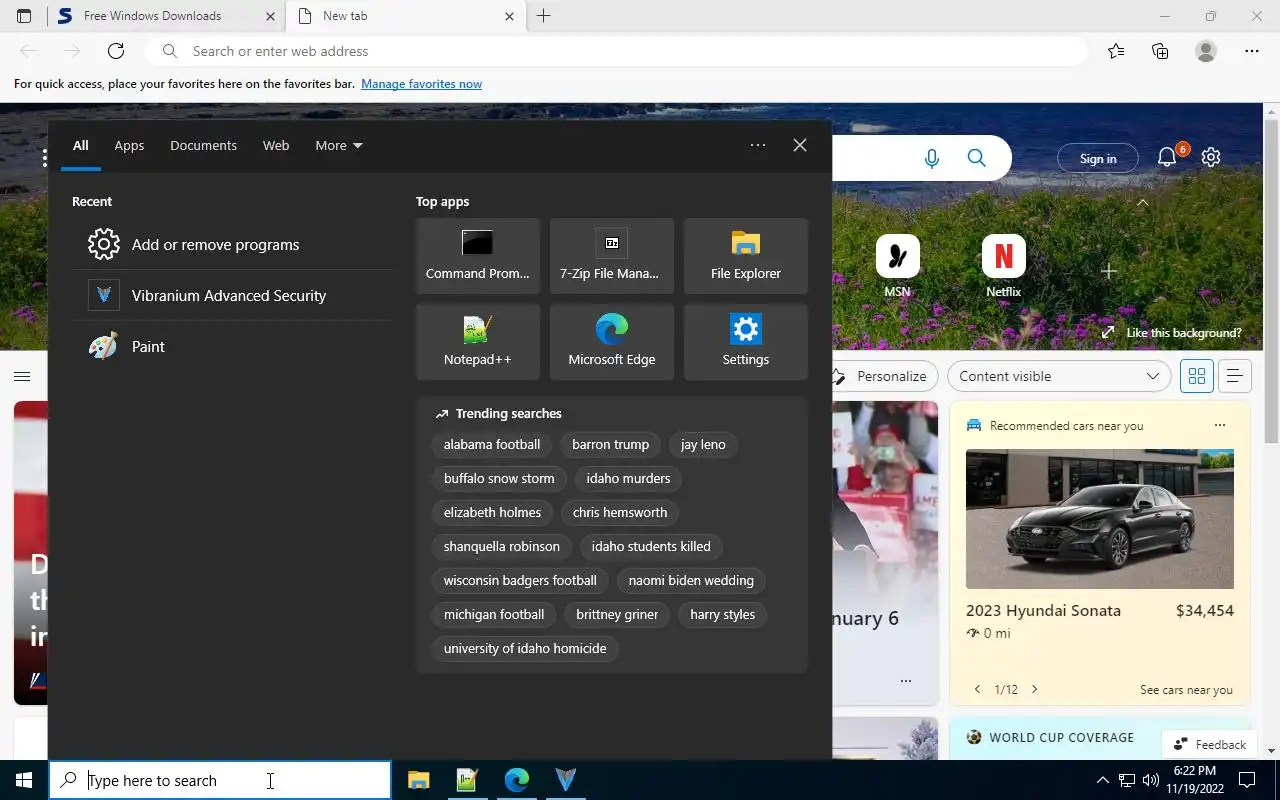
Task: Click the voice search microphone icon
Action: (932, 158)
